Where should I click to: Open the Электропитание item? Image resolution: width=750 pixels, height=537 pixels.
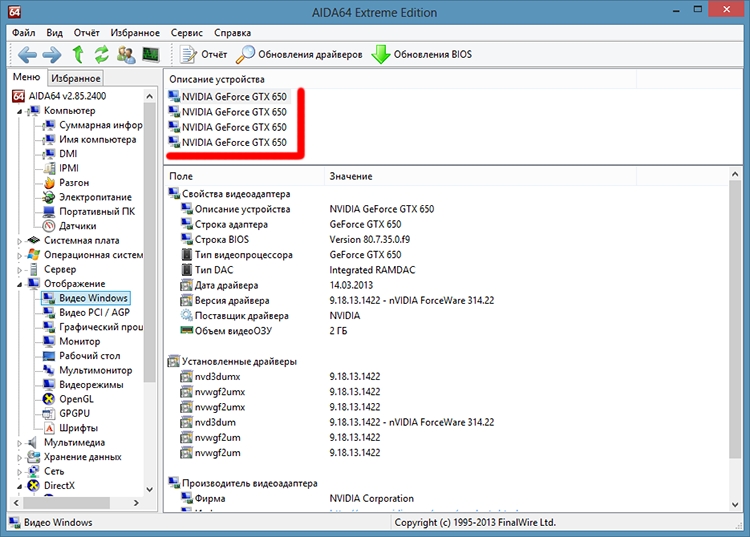[x=87, y=197]
